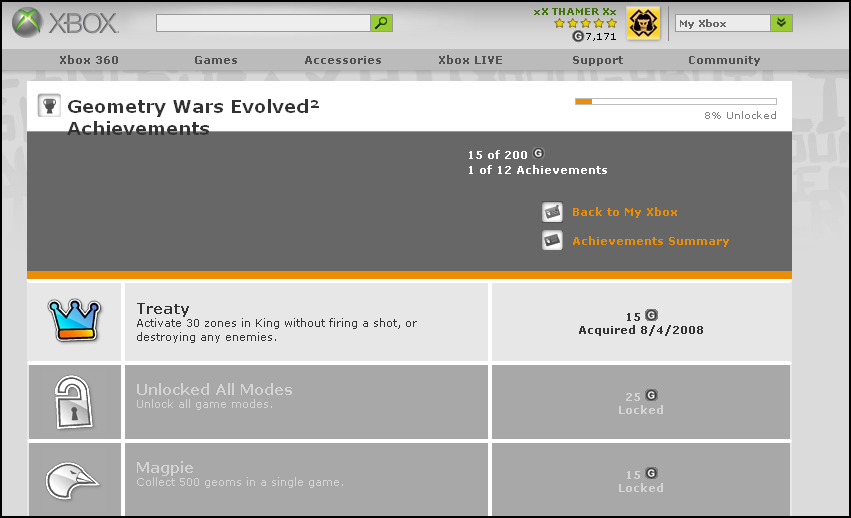Click the Xbox logo in the header

pyautogui.click(x=65, y=23)
